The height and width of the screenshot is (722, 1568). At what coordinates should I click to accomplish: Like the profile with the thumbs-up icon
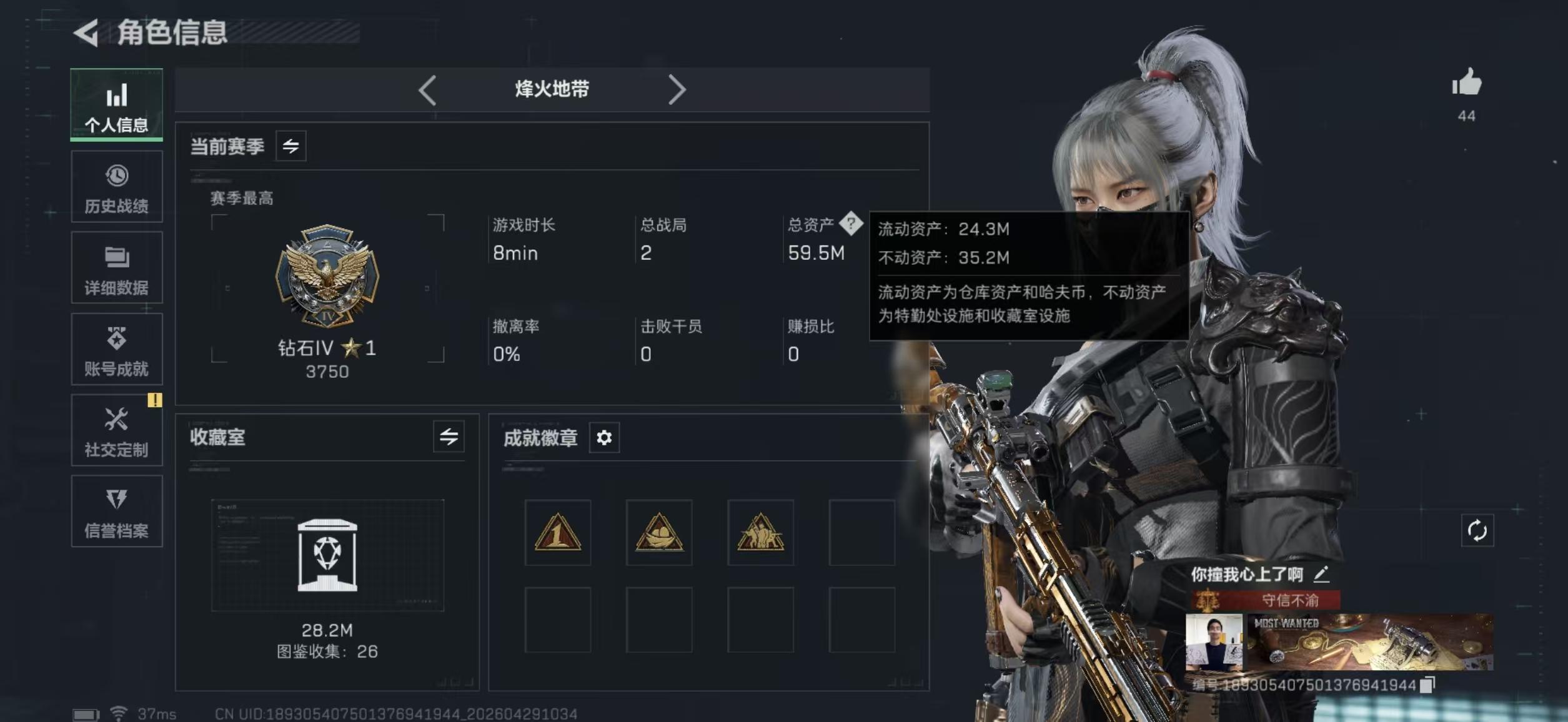pyautogui.click(x=1466, y=82)
